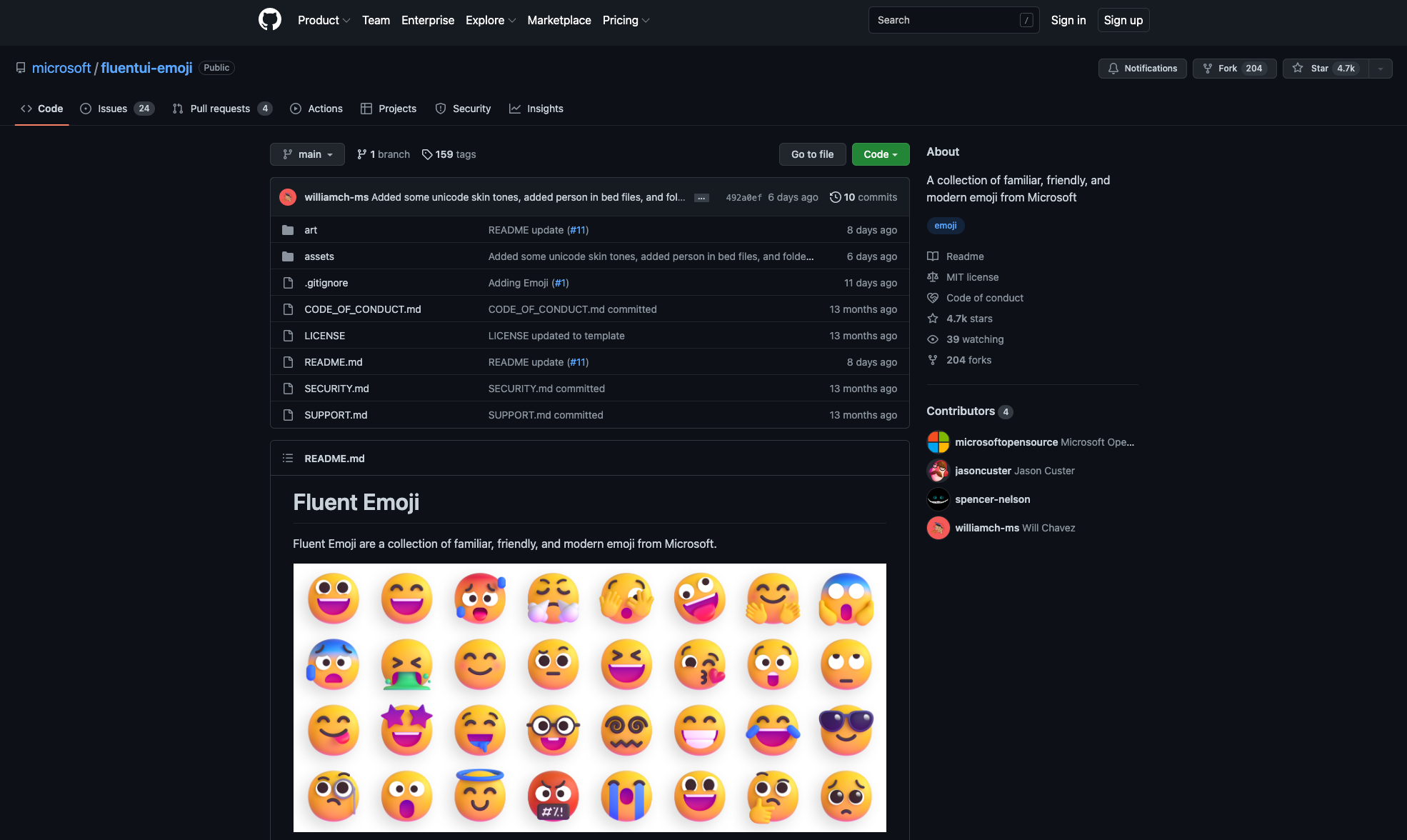Open the assets folder
Screen dimensions: 1407x840
(x=319, y=256)
